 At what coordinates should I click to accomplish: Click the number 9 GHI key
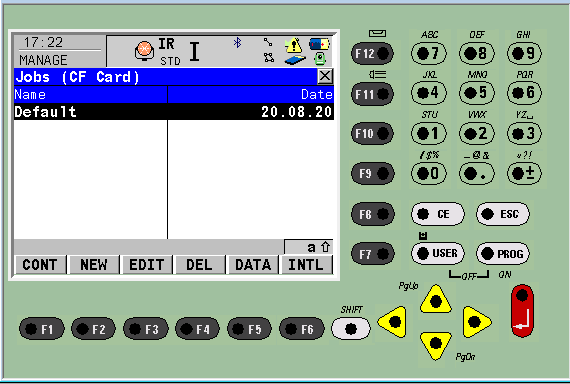524,53
